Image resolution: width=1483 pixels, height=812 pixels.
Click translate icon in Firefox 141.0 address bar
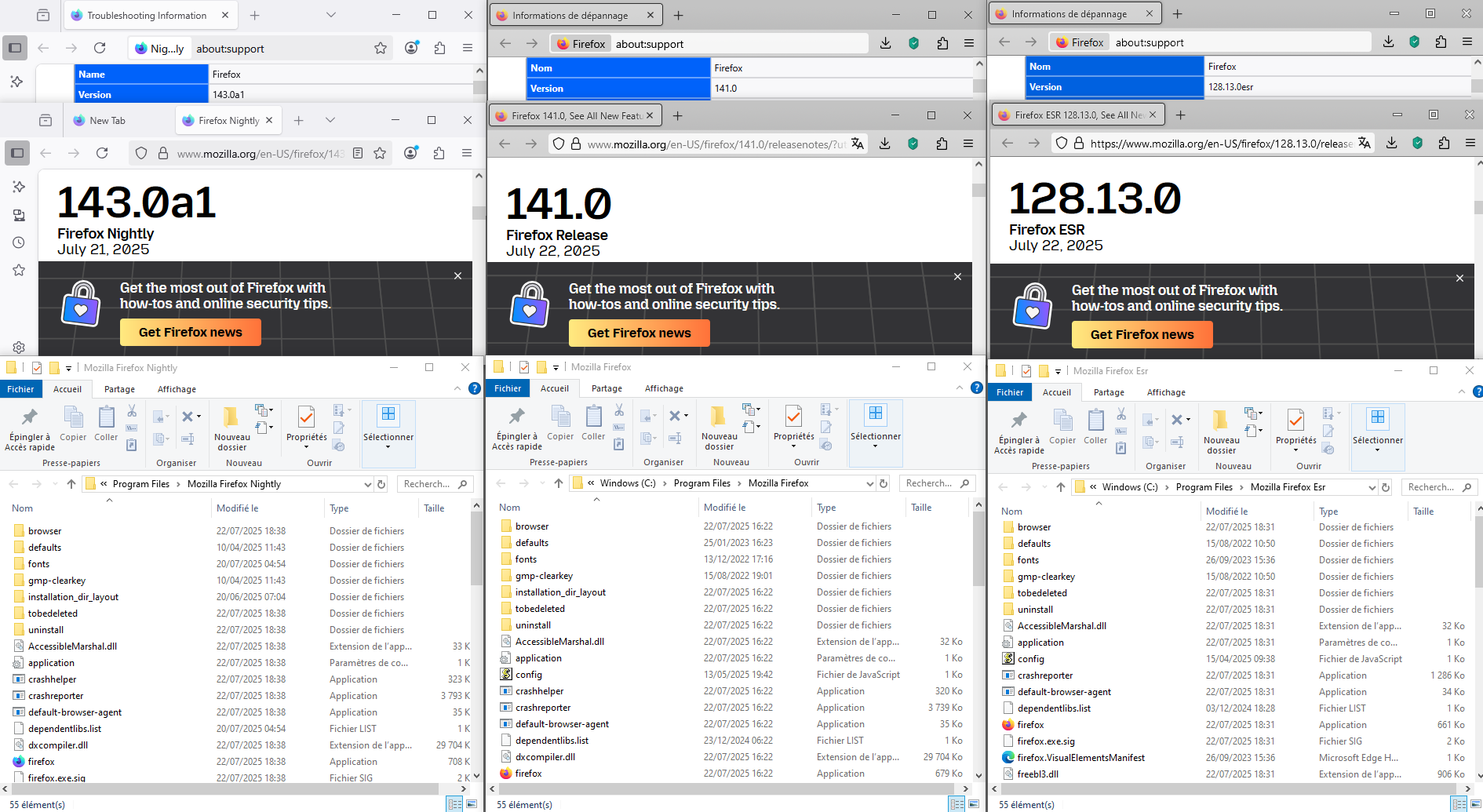pos(858,144)
